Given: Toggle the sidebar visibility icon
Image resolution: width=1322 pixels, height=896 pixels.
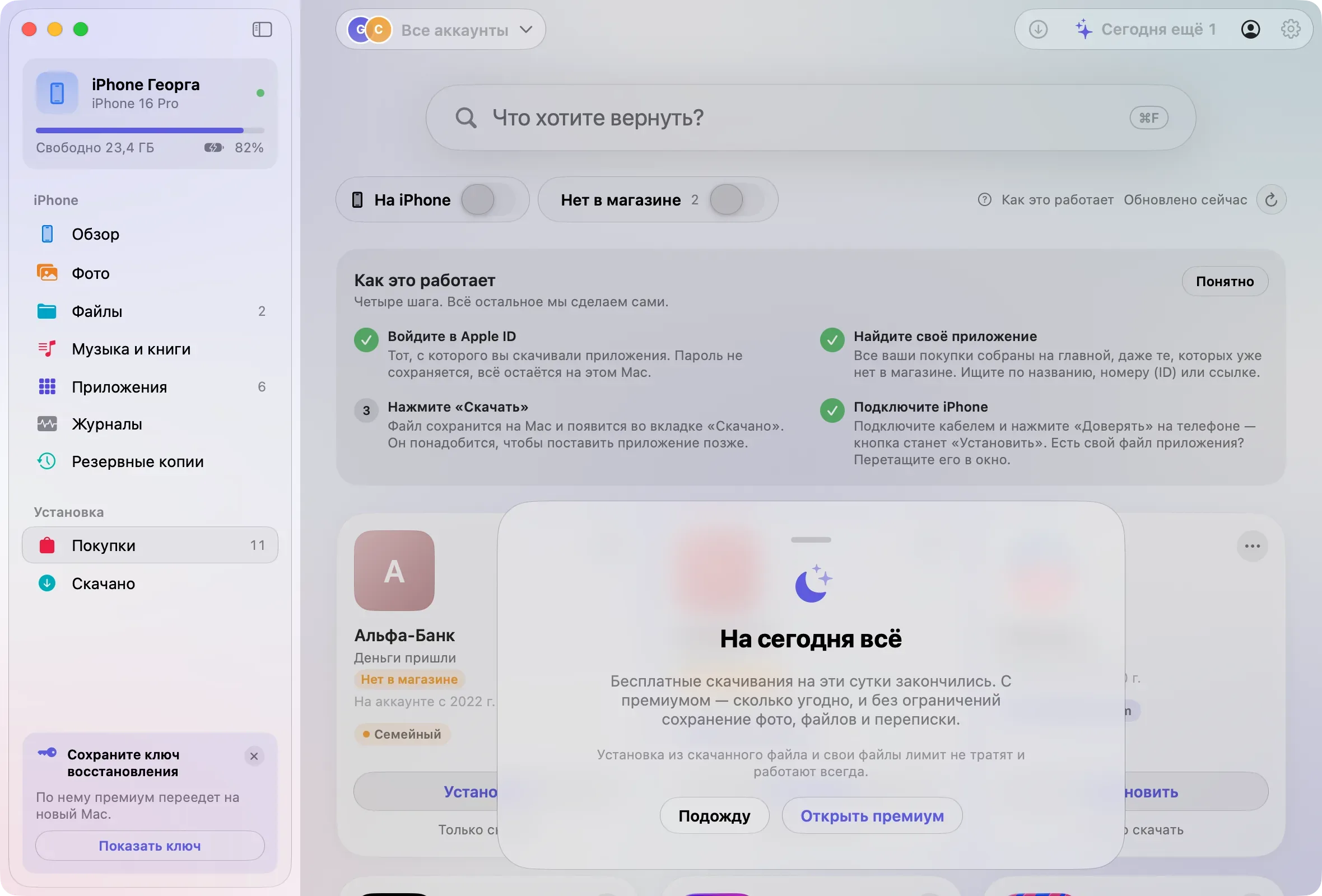Looking at the screenshot, I should pyautogui.click(x=262, y=30).
